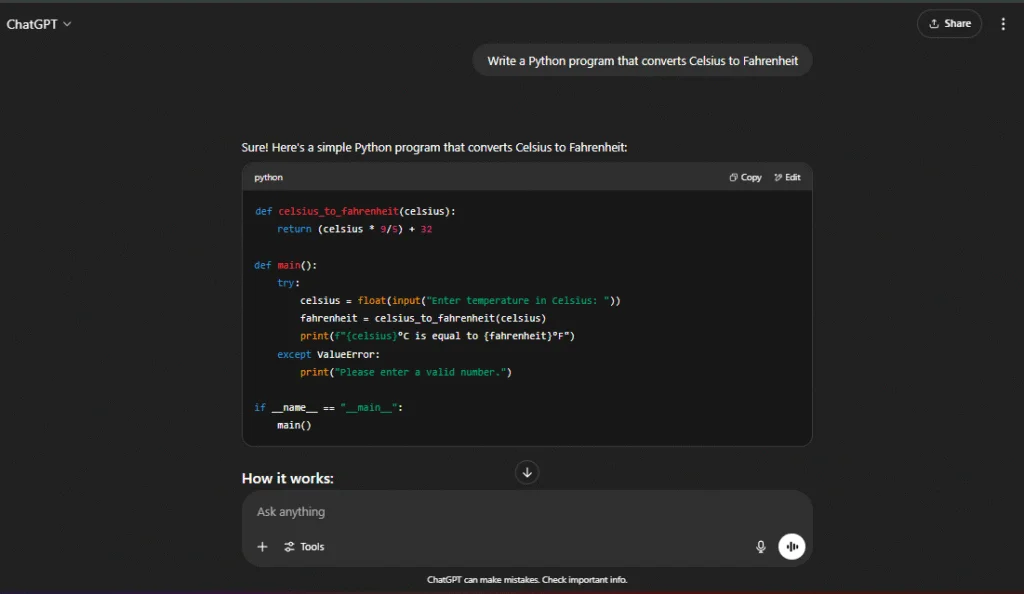Click the 'fahrenheit = celsius_to_fahrenheit(celsius)' line
The image size is (1024, 594).
423,319
